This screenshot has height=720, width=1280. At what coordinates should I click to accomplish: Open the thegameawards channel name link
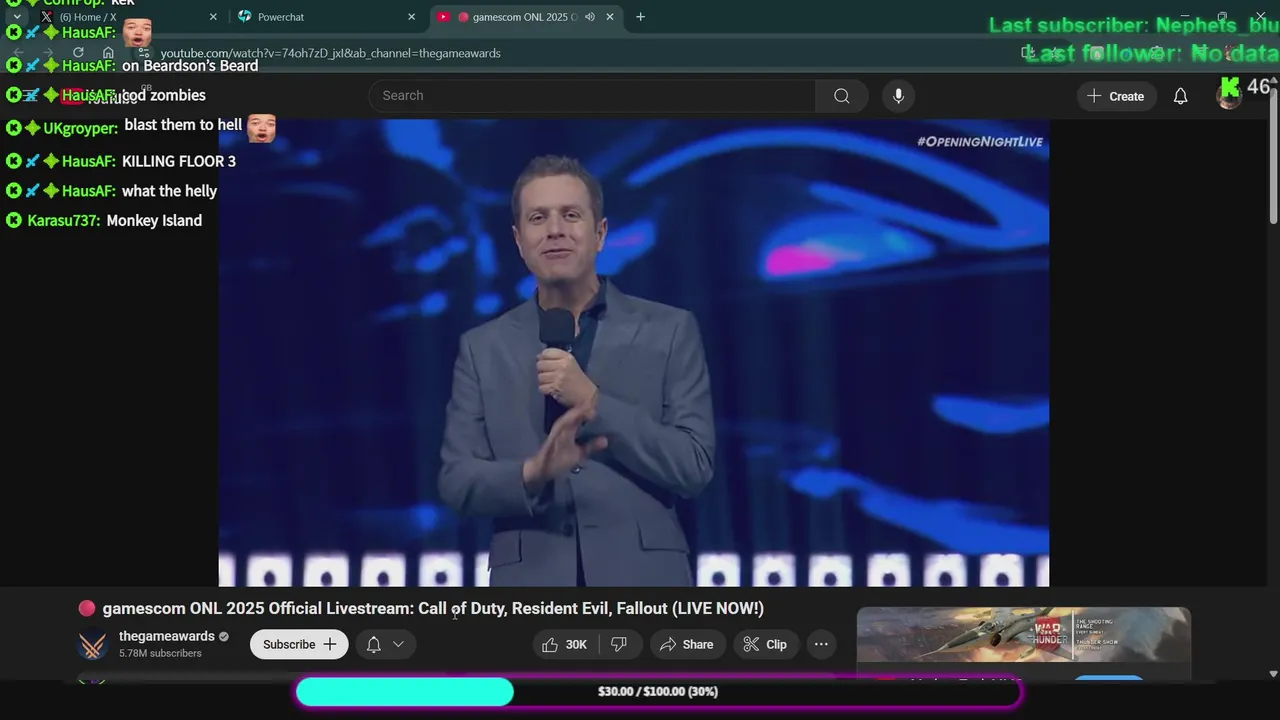pyautogui.click(x=167, y=636)
